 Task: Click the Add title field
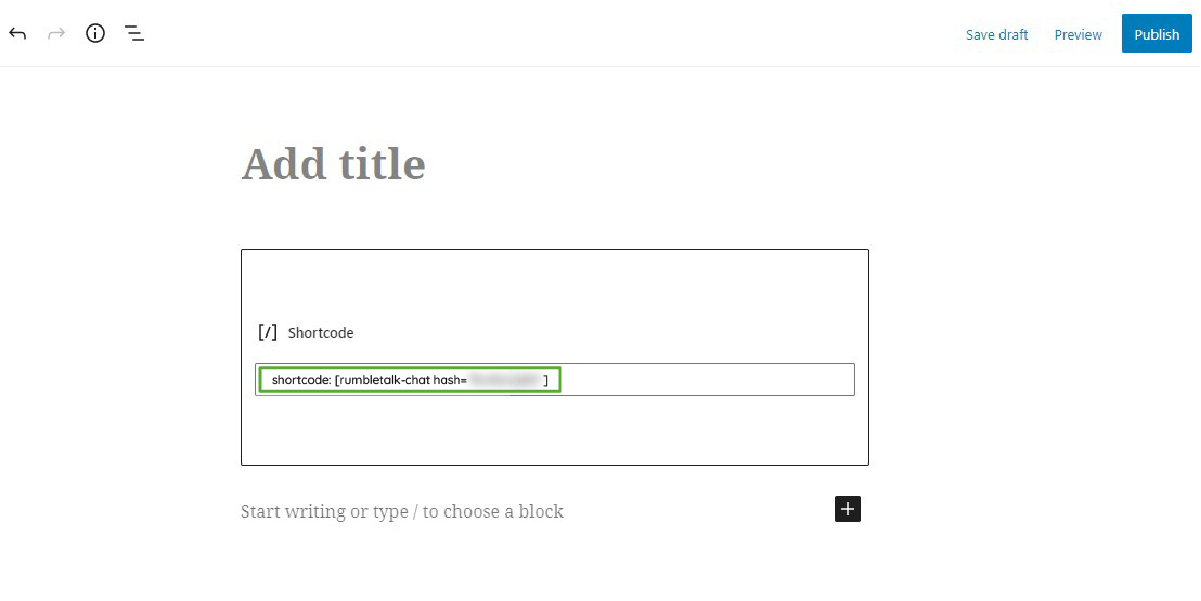333,163
